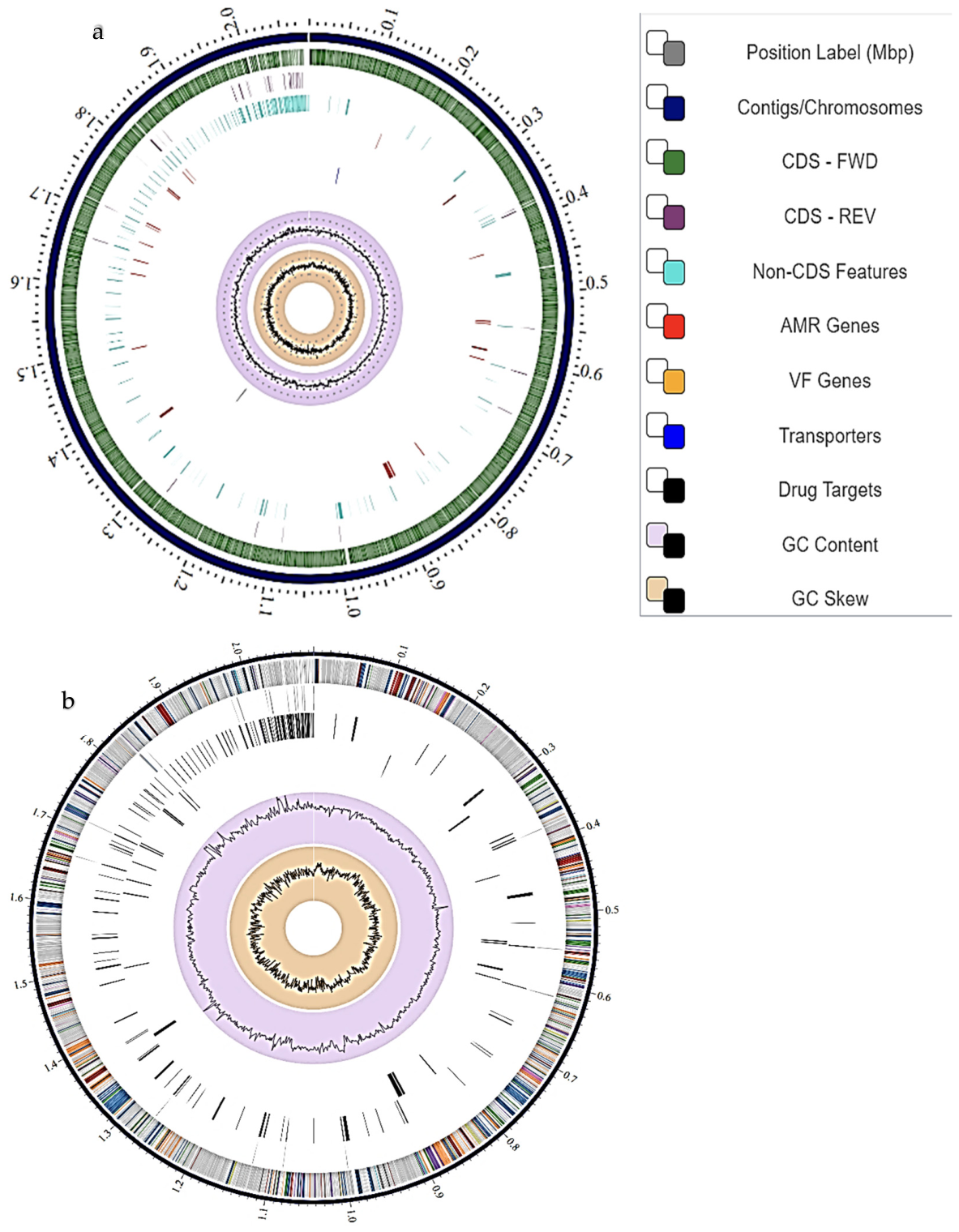Click the "CDS - FWD" legend label
The height and width of the screenshot is (1232, 959).
[x=829, y=161]
